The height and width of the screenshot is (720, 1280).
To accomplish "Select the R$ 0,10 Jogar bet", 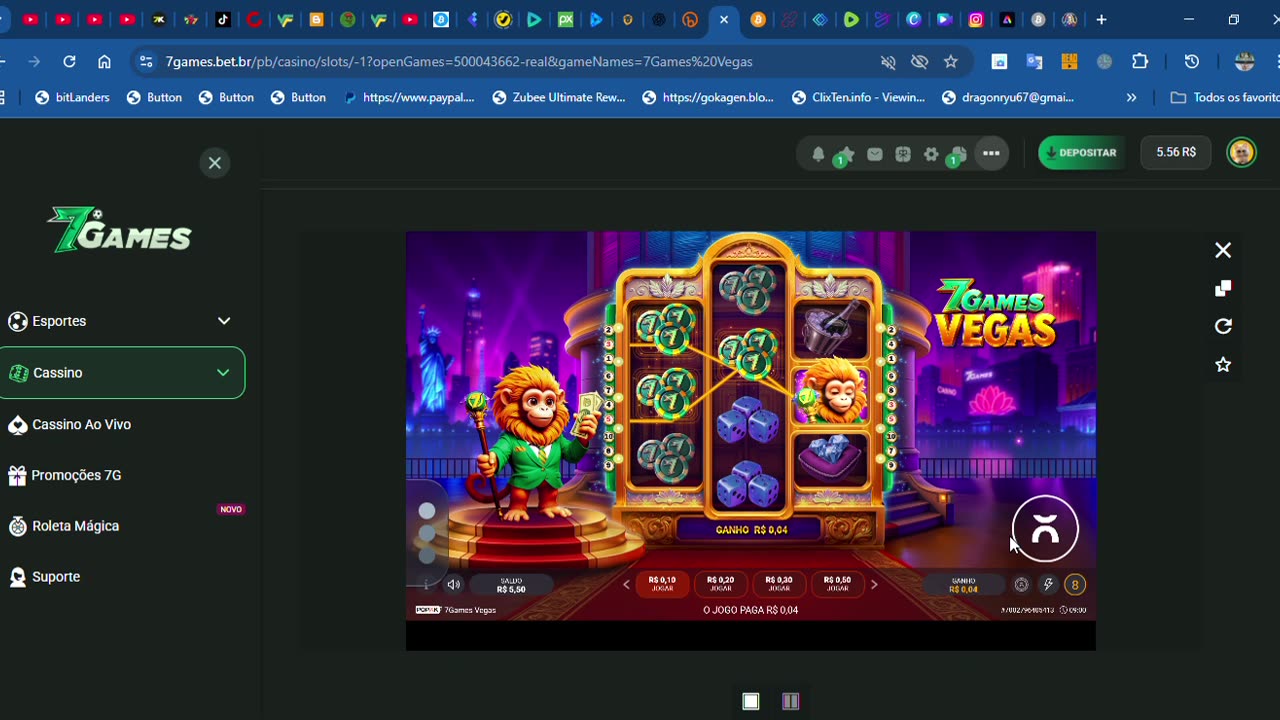I will tap(662, 584).
